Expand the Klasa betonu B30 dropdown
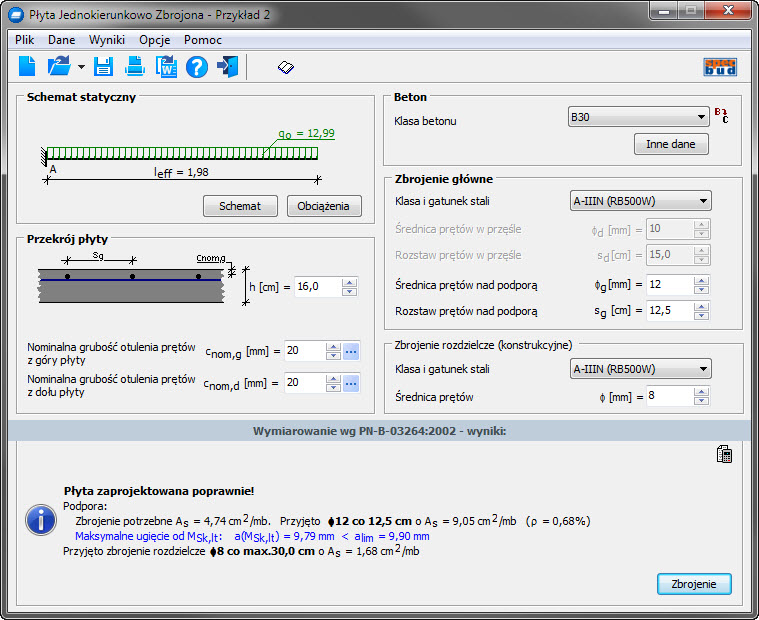 click(x=639, y=117)
